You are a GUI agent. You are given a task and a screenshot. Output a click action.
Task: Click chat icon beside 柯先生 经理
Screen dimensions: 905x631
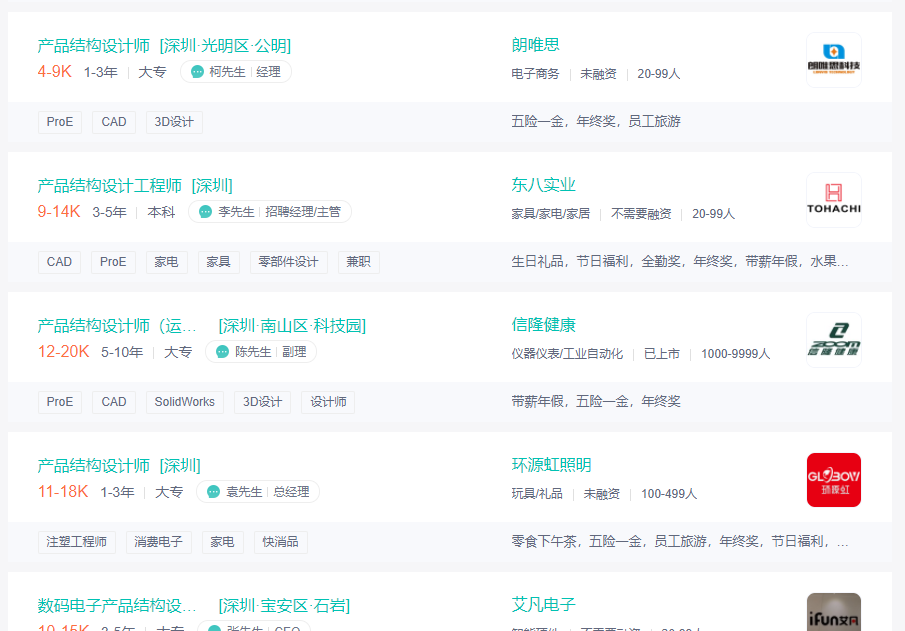197,72
